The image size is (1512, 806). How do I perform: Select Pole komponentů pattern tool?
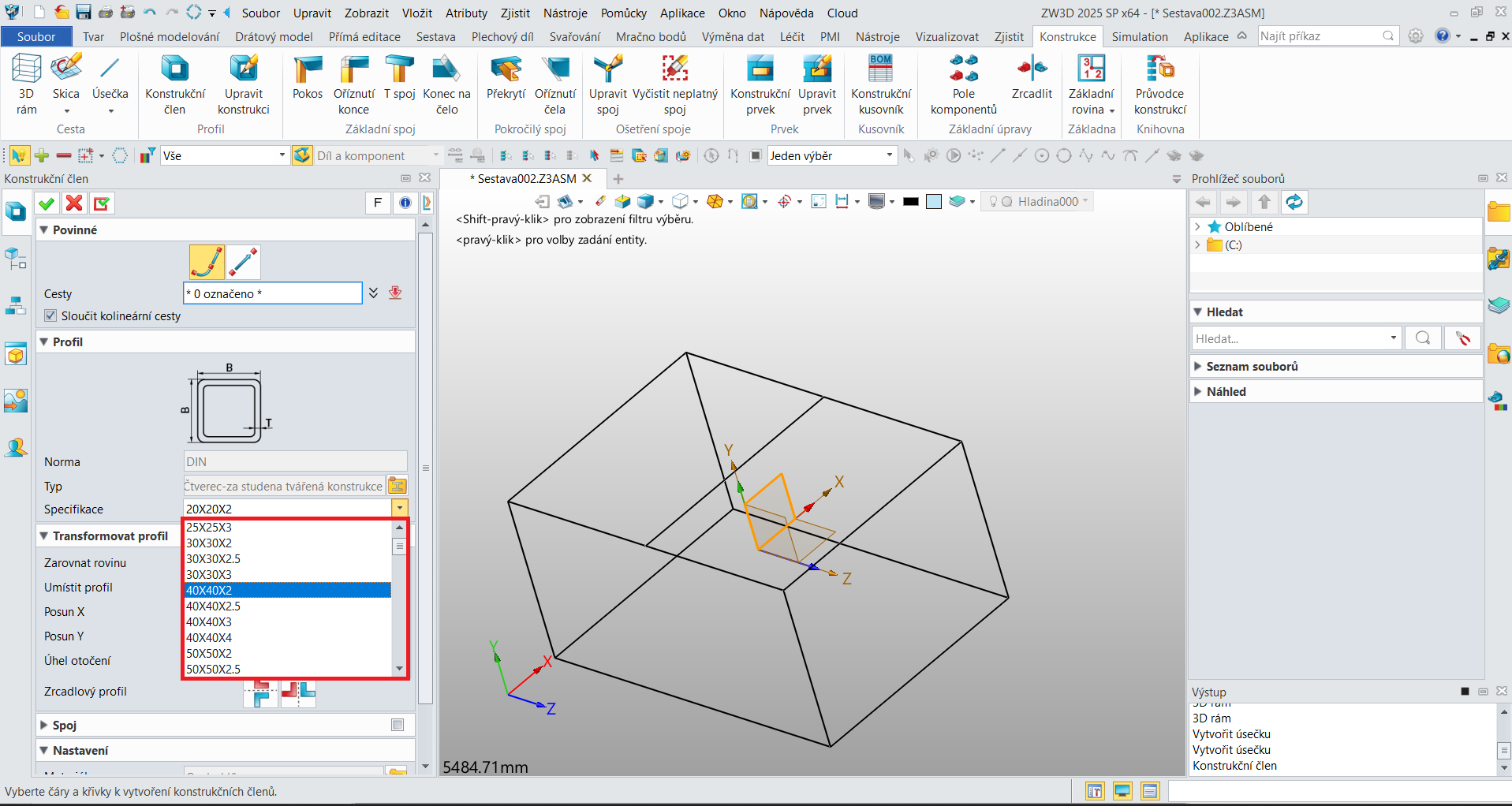tap(964, 84)
